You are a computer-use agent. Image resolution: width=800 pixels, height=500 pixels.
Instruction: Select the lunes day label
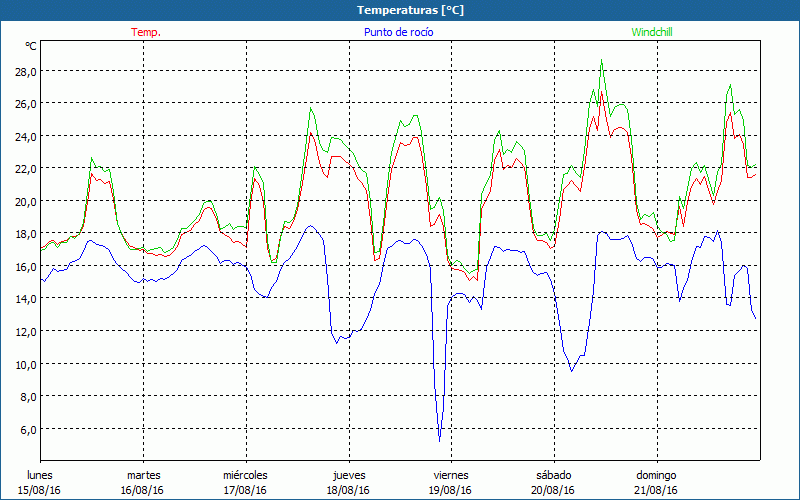(40, 475)
